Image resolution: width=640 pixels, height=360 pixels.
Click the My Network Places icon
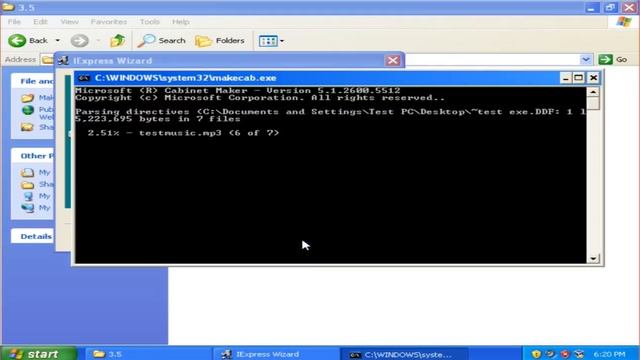(28, 208)
